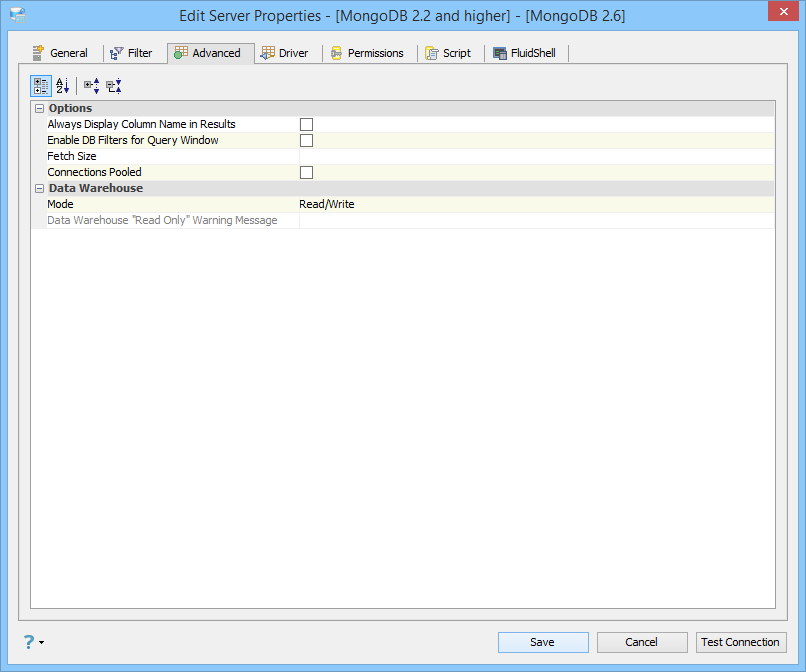This screenshot has height=672, width=806.
Task: Open the Permissions tab
Action: point(368,53)
